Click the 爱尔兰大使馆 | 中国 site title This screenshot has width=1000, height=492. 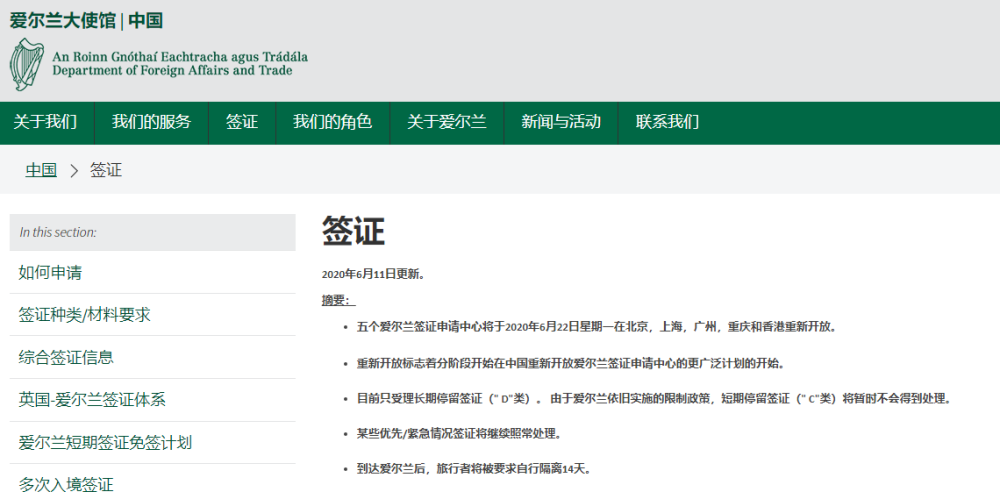click(x=86, y=20)
